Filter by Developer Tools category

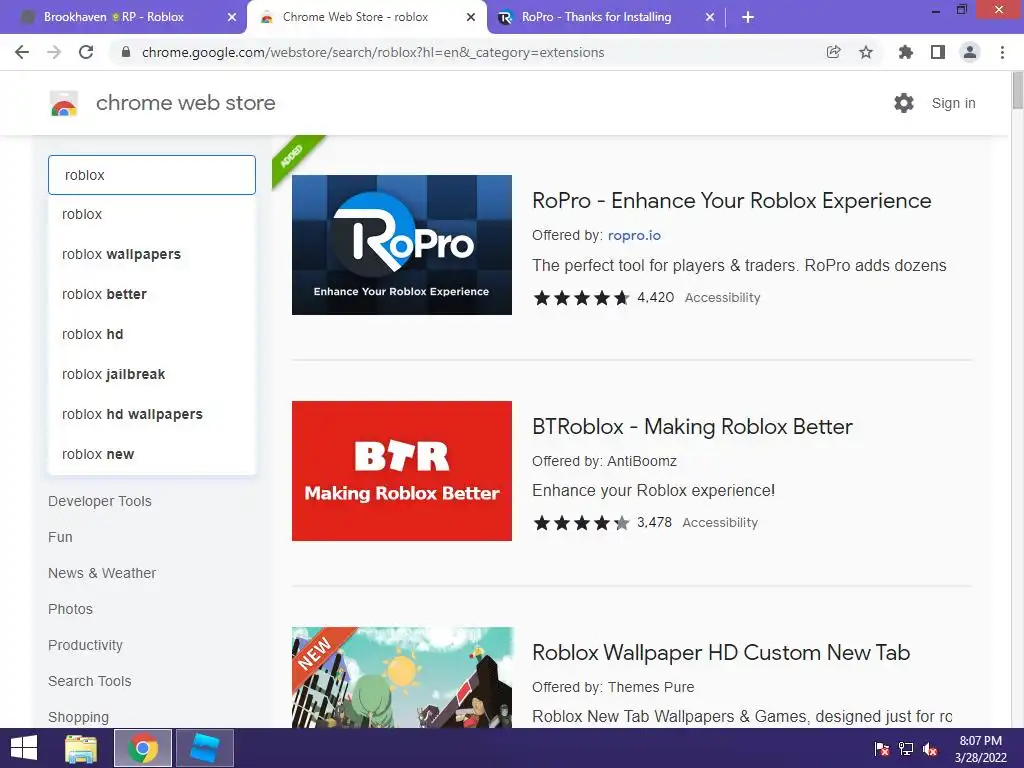pos(100,501)
